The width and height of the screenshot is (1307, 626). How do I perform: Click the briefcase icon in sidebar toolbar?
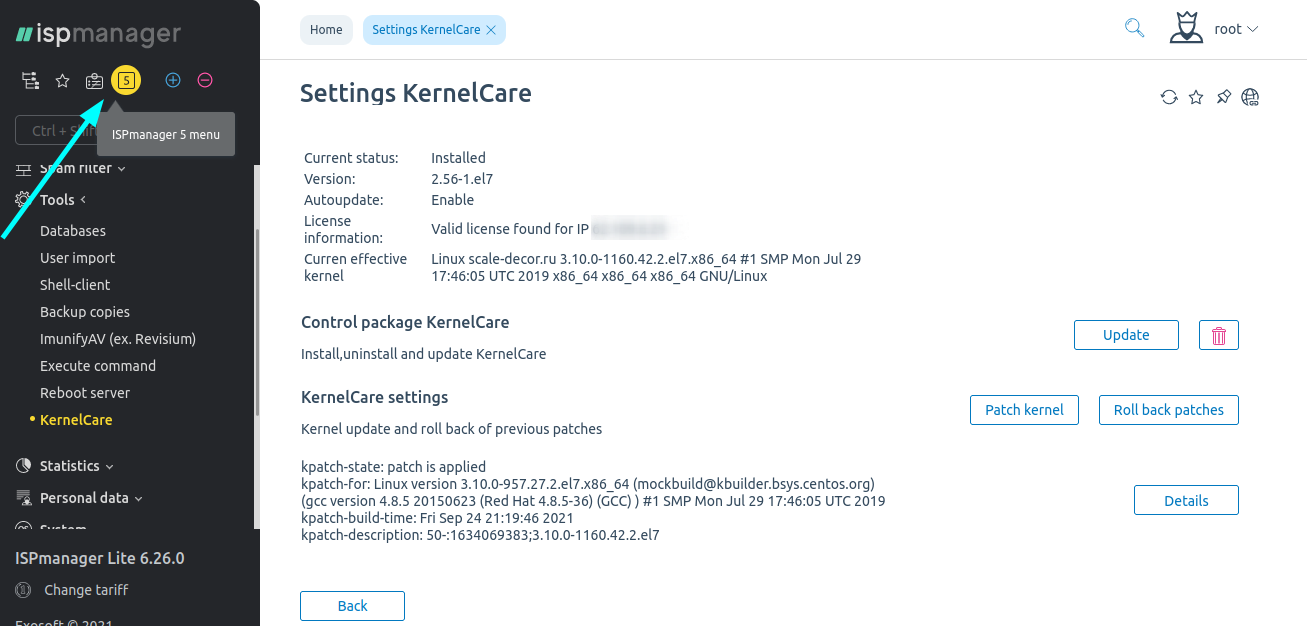coord(94,80)
